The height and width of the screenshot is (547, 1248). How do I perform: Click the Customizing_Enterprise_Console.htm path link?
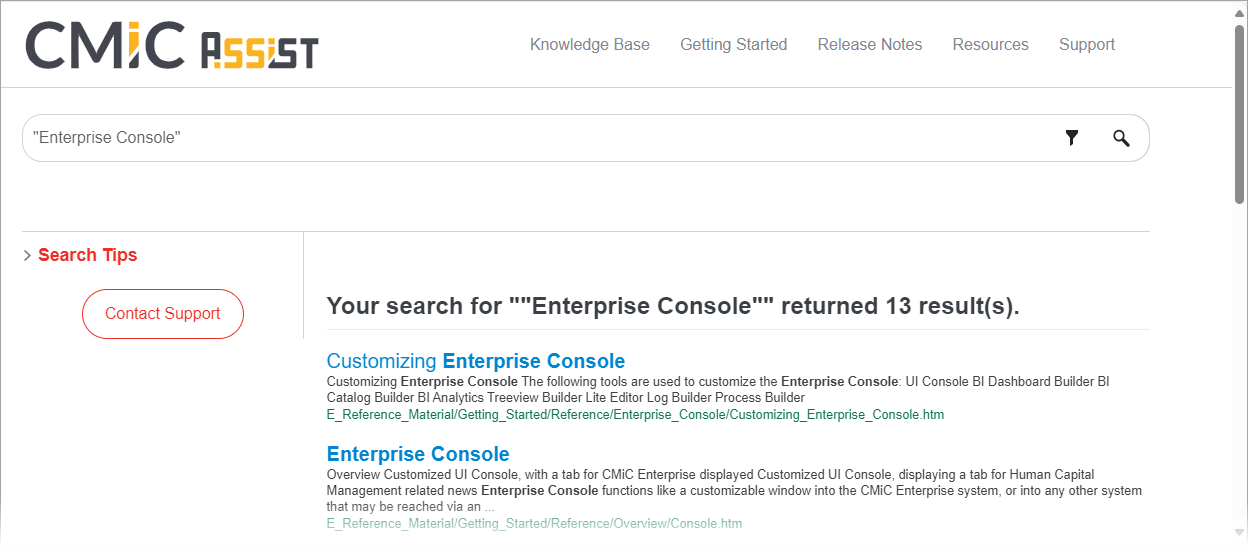635,414
